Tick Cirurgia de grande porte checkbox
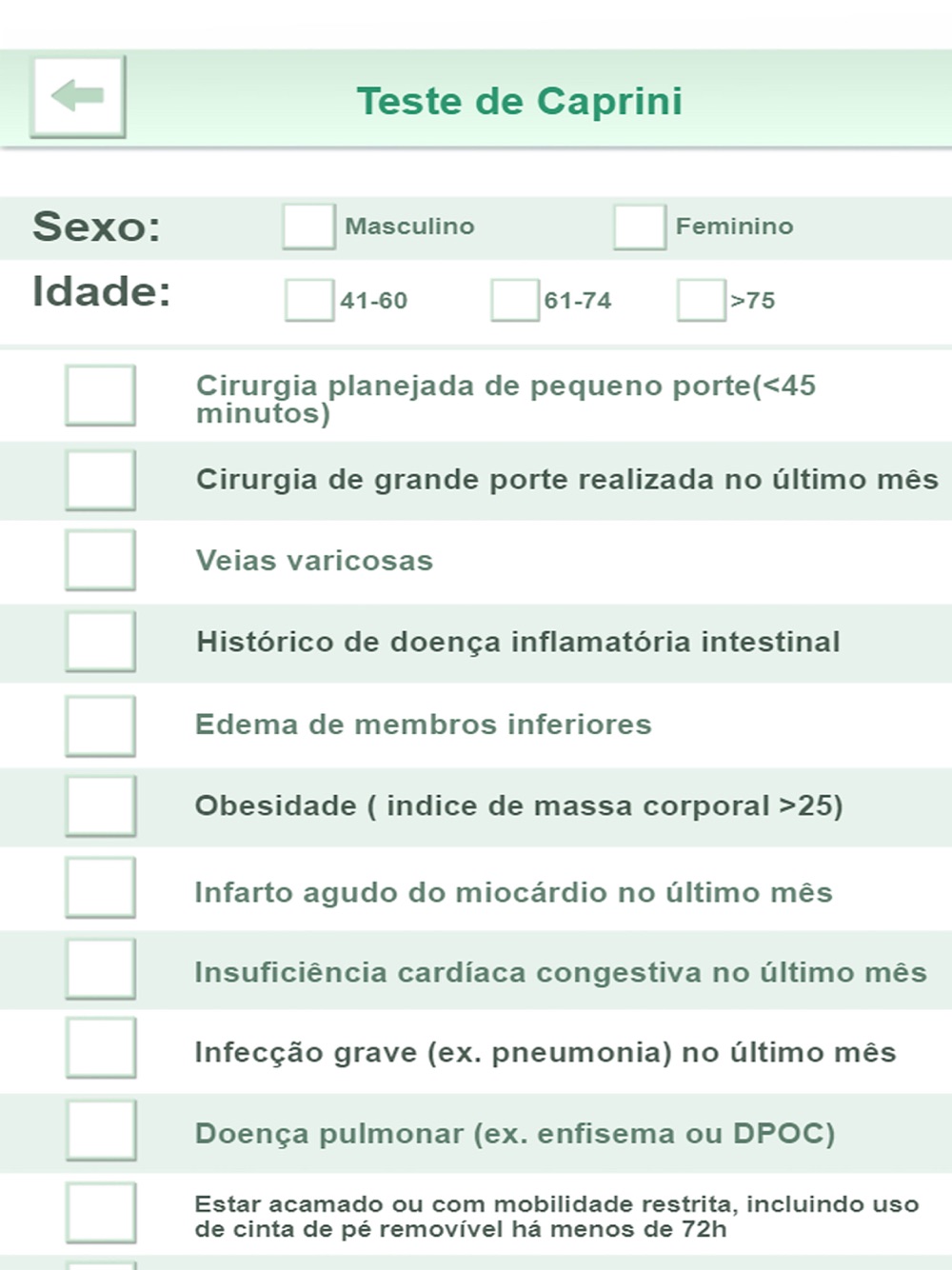952x1270 pixels. [100, 480]
